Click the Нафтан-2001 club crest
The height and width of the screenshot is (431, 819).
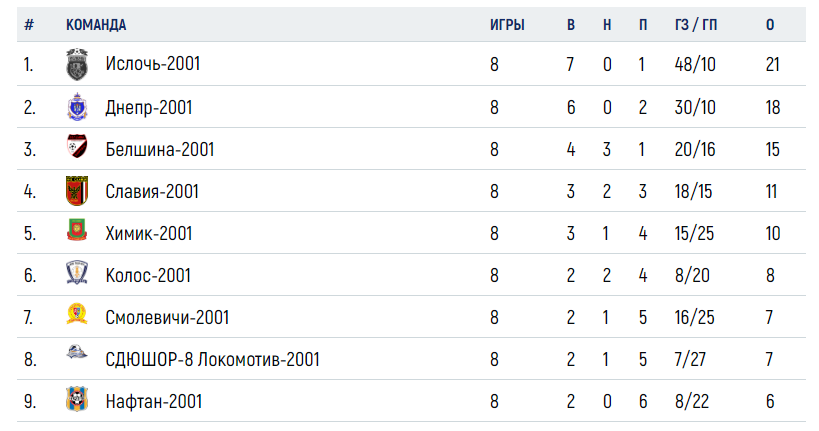(x=77, y=399)
